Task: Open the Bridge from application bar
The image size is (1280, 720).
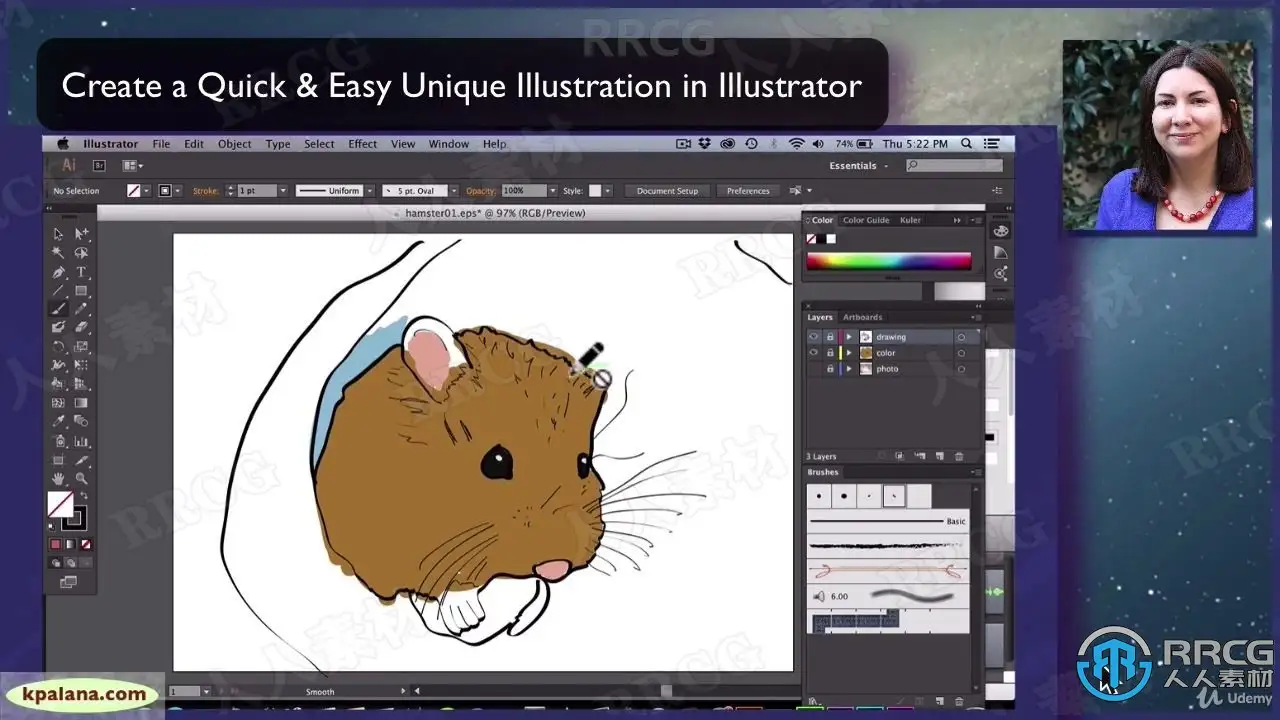Action: pos(99,166)
